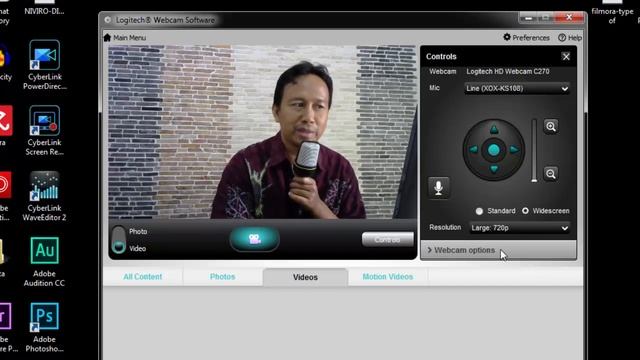640x360 pixels.
Task: Pan camera up with the up arrow
Action: tap(494, 130)
